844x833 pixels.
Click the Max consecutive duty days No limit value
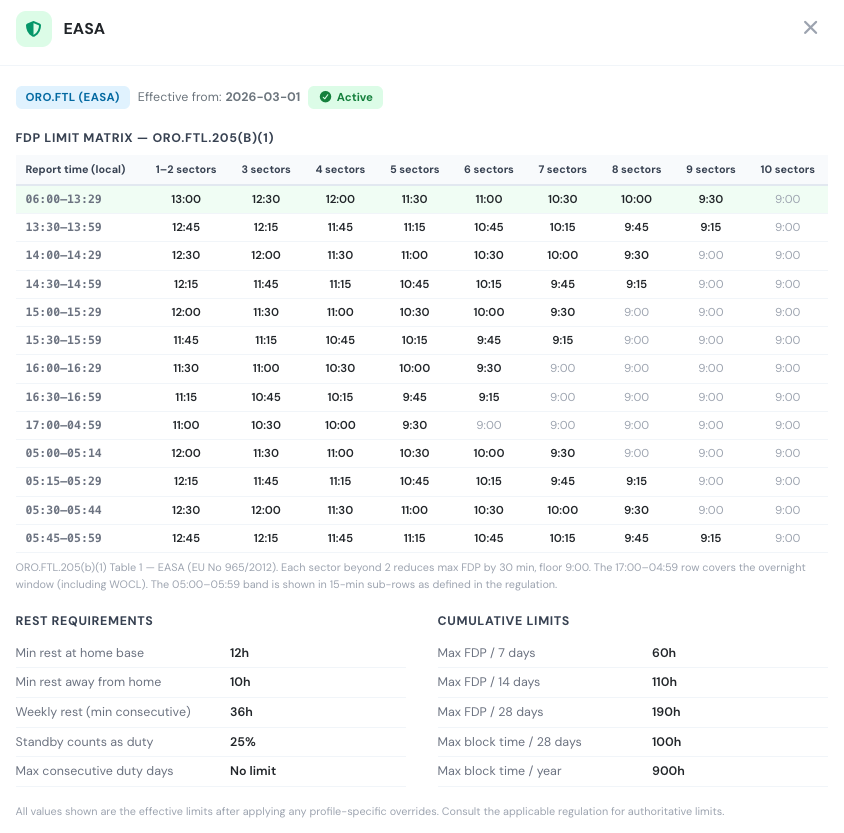[253, 771]
